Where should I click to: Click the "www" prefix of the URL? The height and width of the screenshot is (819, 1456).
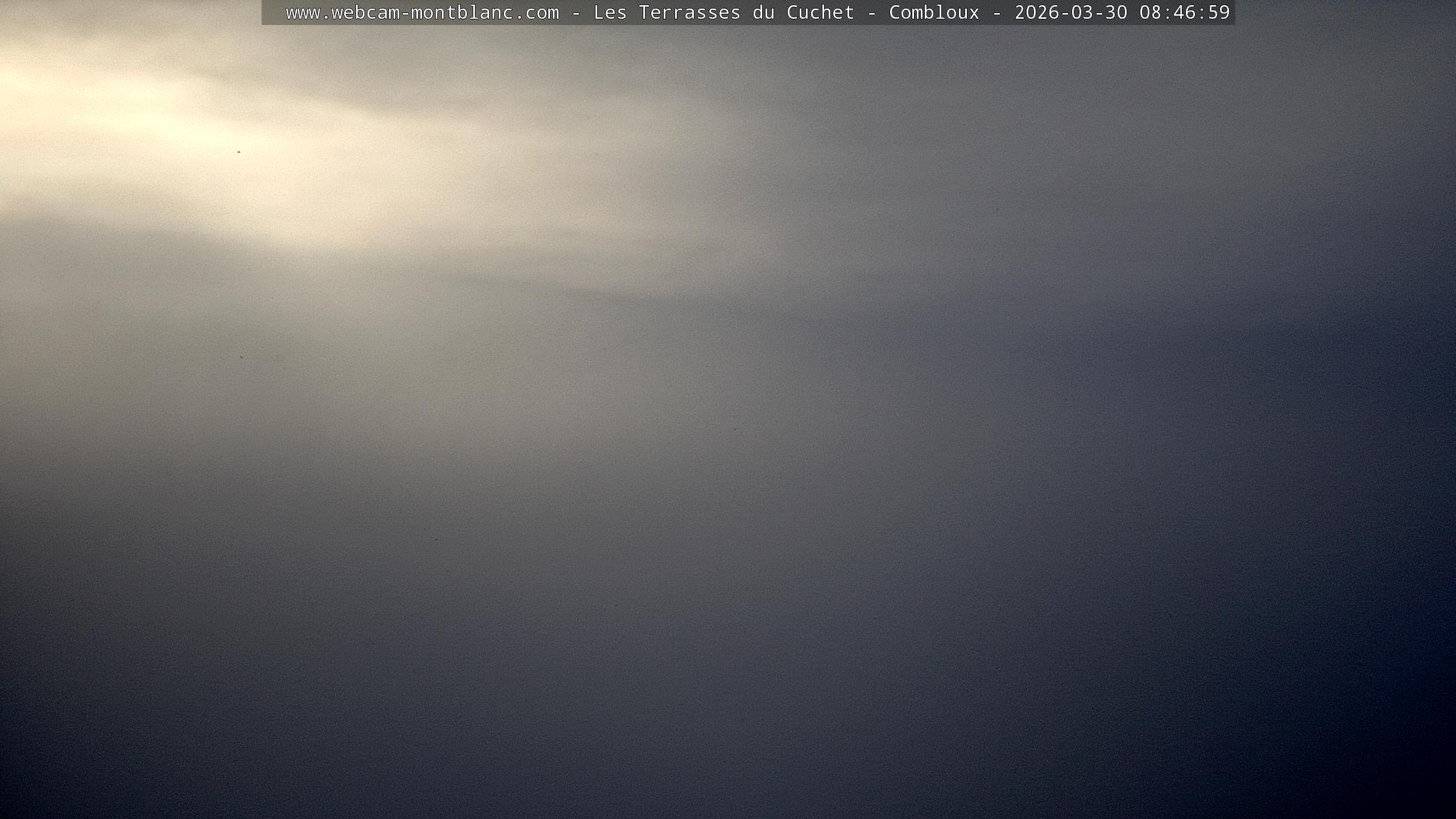pyautogui.click(x=303, y=13)
